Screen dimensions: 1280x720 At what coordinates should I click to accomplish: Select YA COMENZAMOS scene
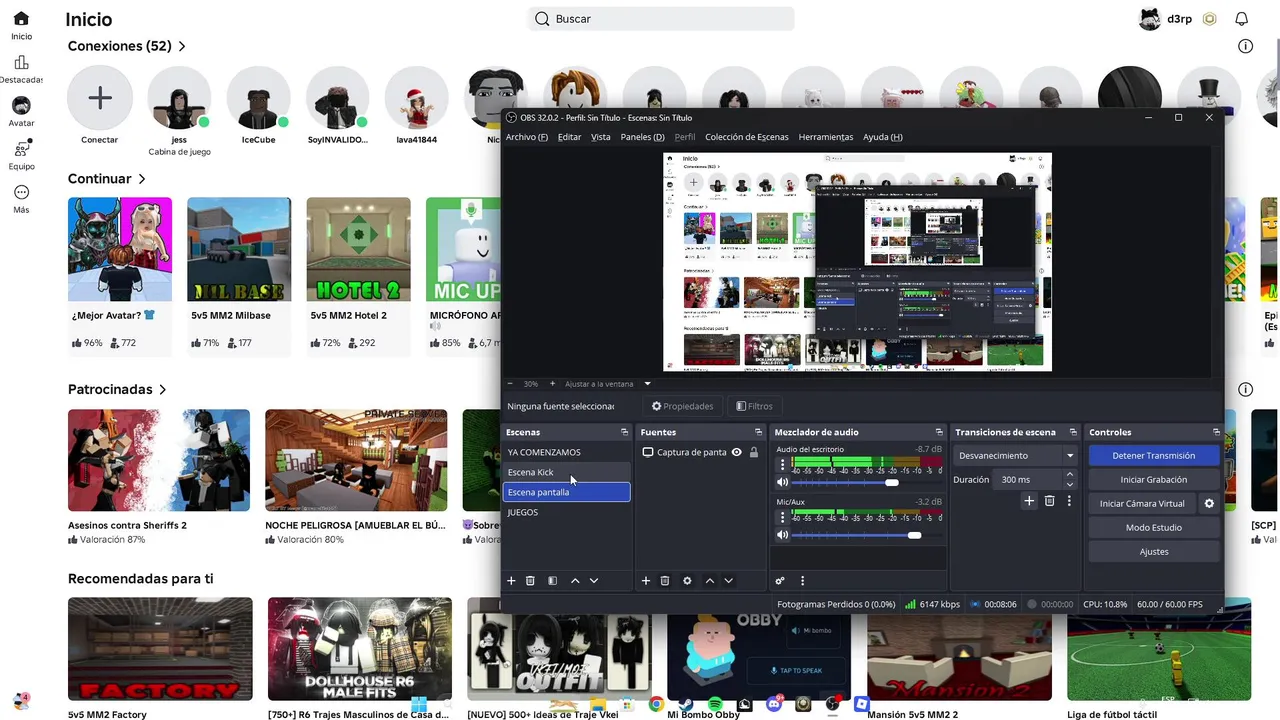click(567, 452)
